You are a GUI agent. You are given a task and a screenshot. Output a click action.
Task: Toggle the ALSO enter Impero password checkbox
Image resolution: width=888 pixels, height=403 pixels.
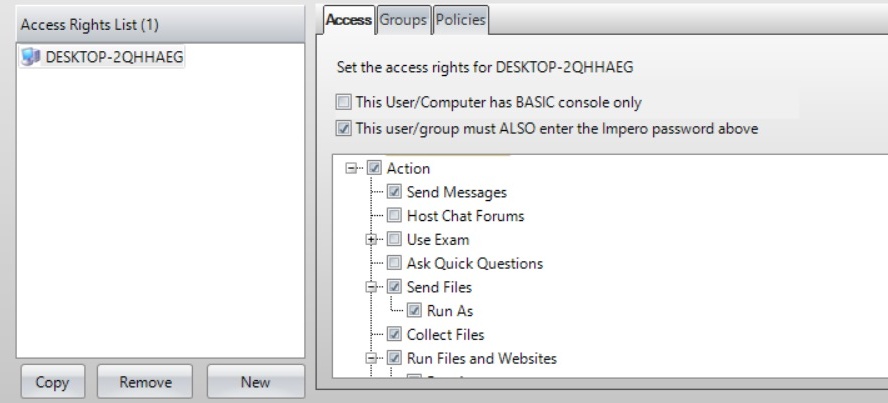coord(344,128)
